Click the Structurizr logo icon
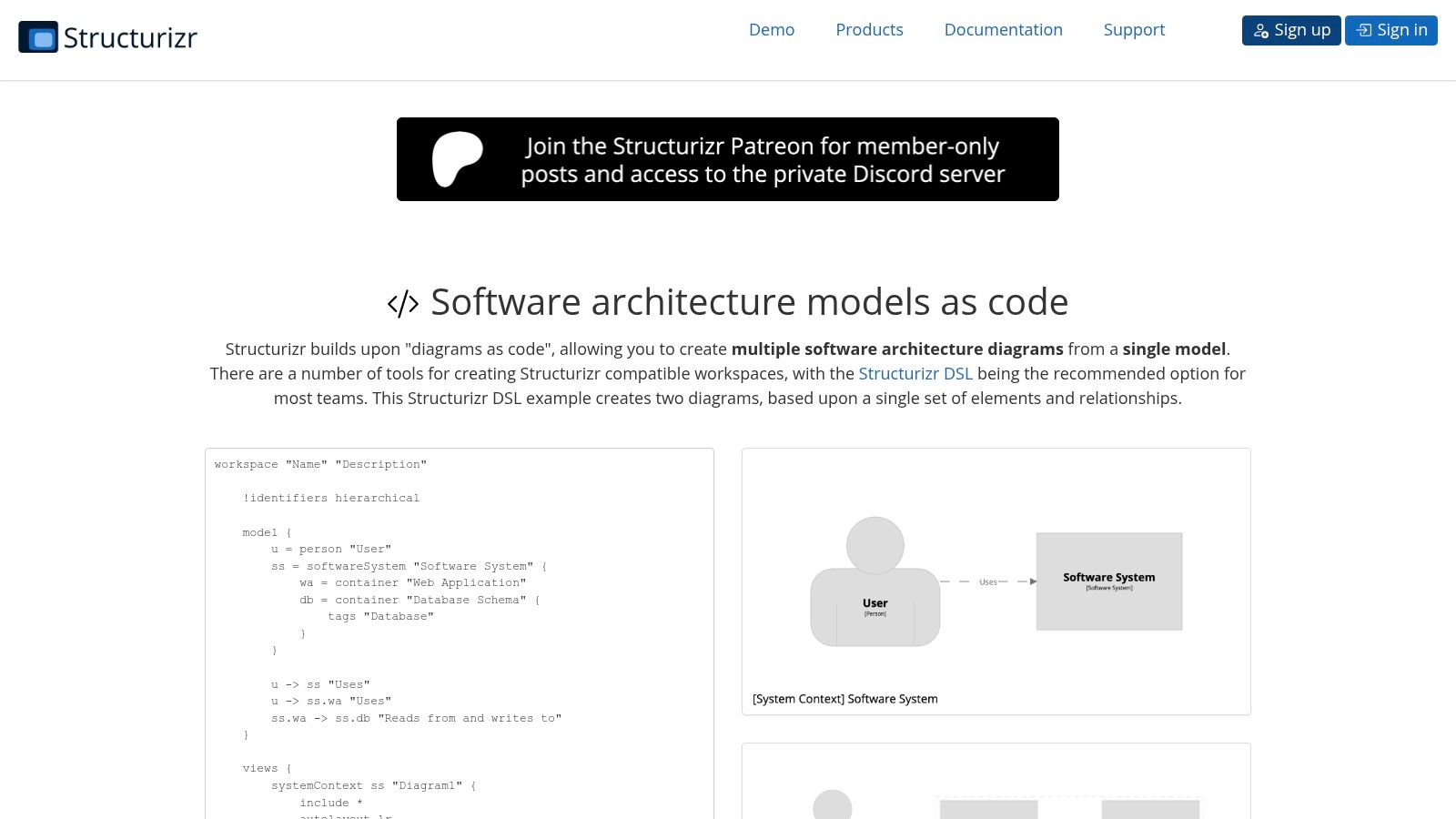1456x819 pixels. click(38, 37)
